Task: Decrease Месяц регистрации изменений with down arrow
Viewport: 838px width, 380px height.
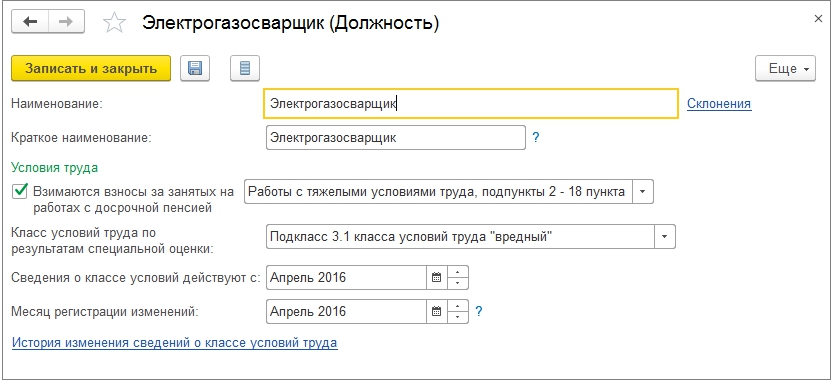Action: pyautogui.click(x=457, y=317)
